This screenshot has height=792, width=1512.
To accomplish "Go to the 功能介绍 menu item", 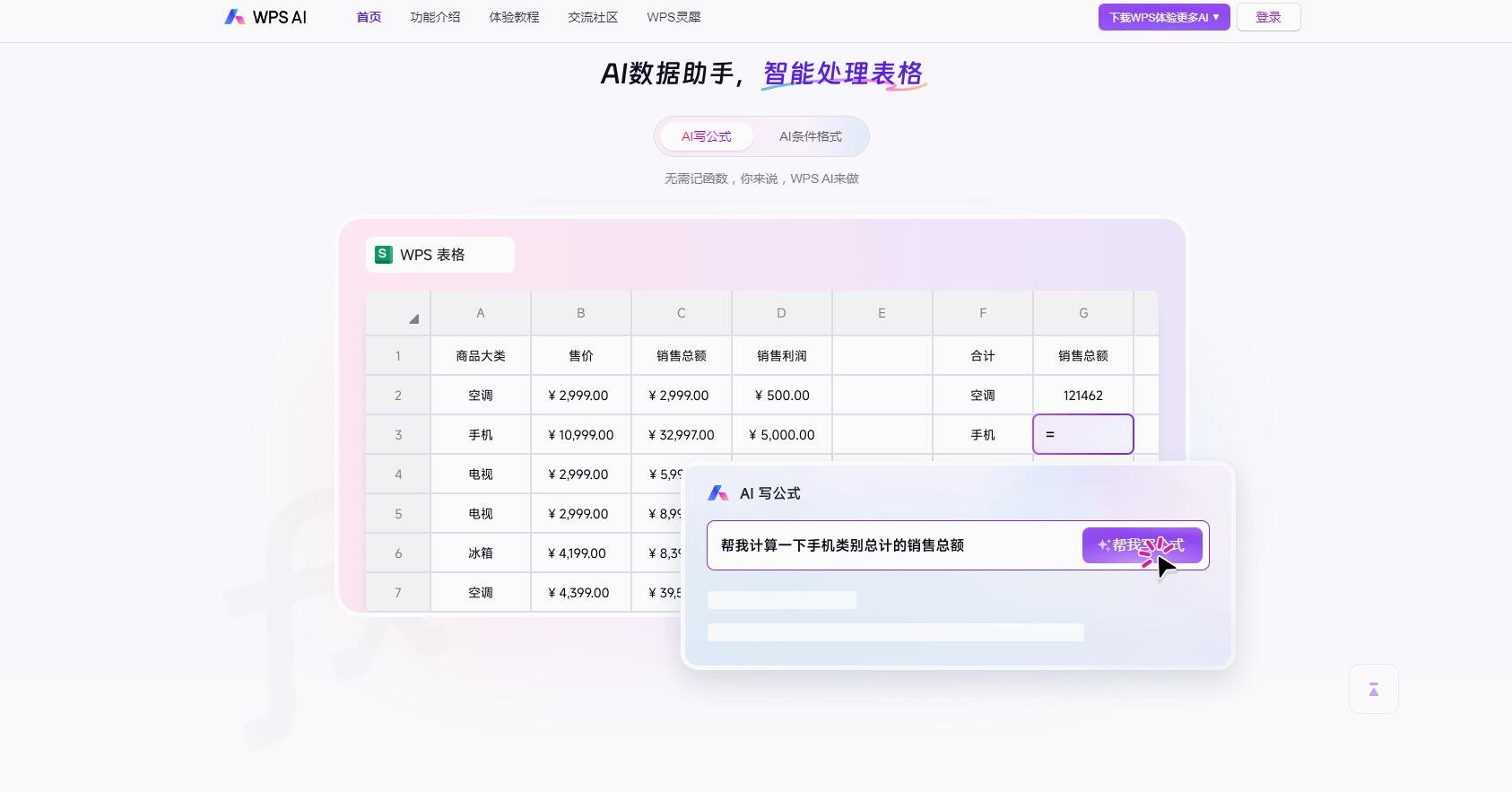I will pyautogui.click(x=435, y=17).
